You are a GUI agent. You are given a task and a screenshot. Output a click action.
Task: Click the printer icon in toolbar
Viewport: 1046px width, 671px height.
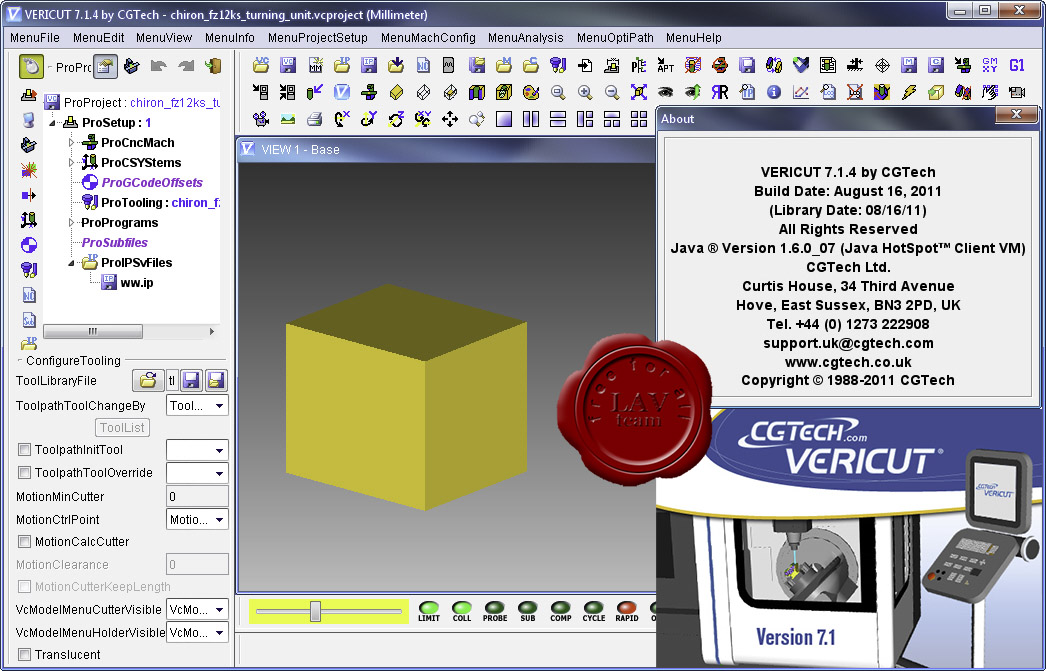(315, 119)
